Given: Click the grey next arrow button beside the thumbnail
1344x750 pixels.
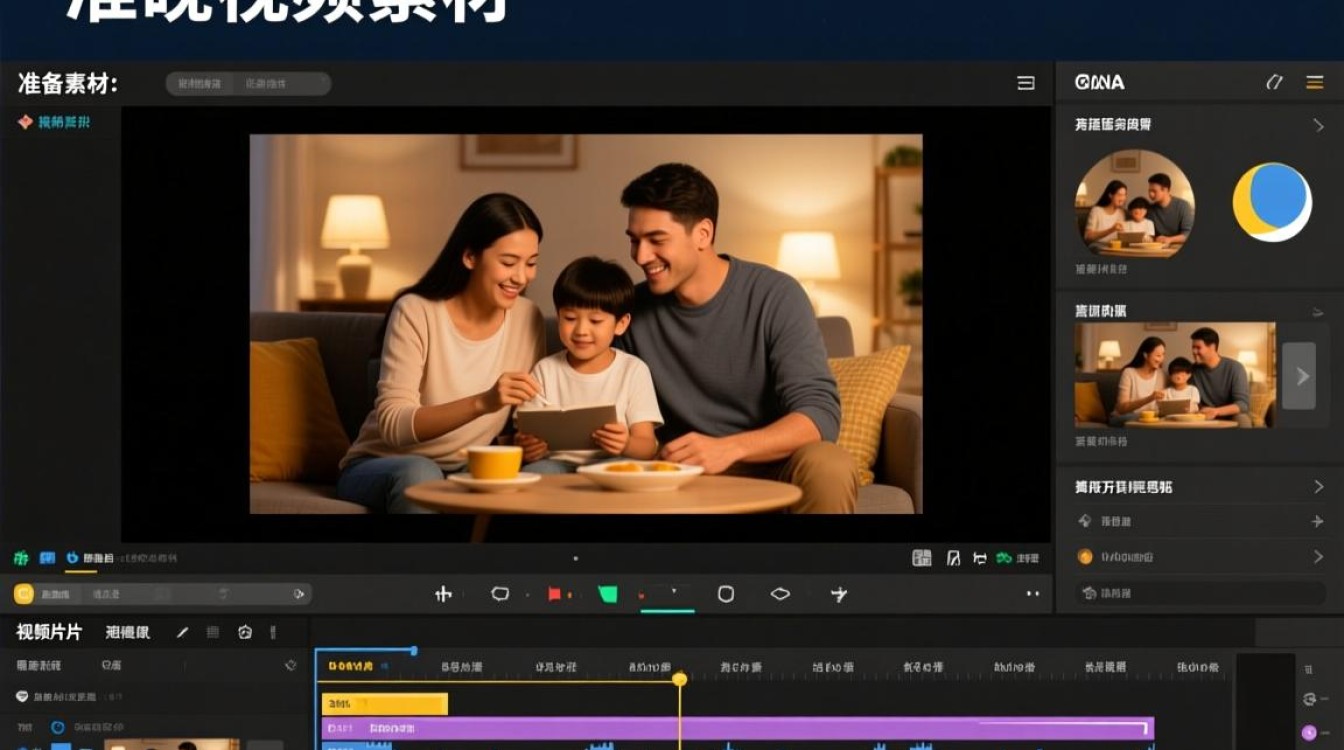Looking at the screenshot, I should click(x=1300, y=376).
